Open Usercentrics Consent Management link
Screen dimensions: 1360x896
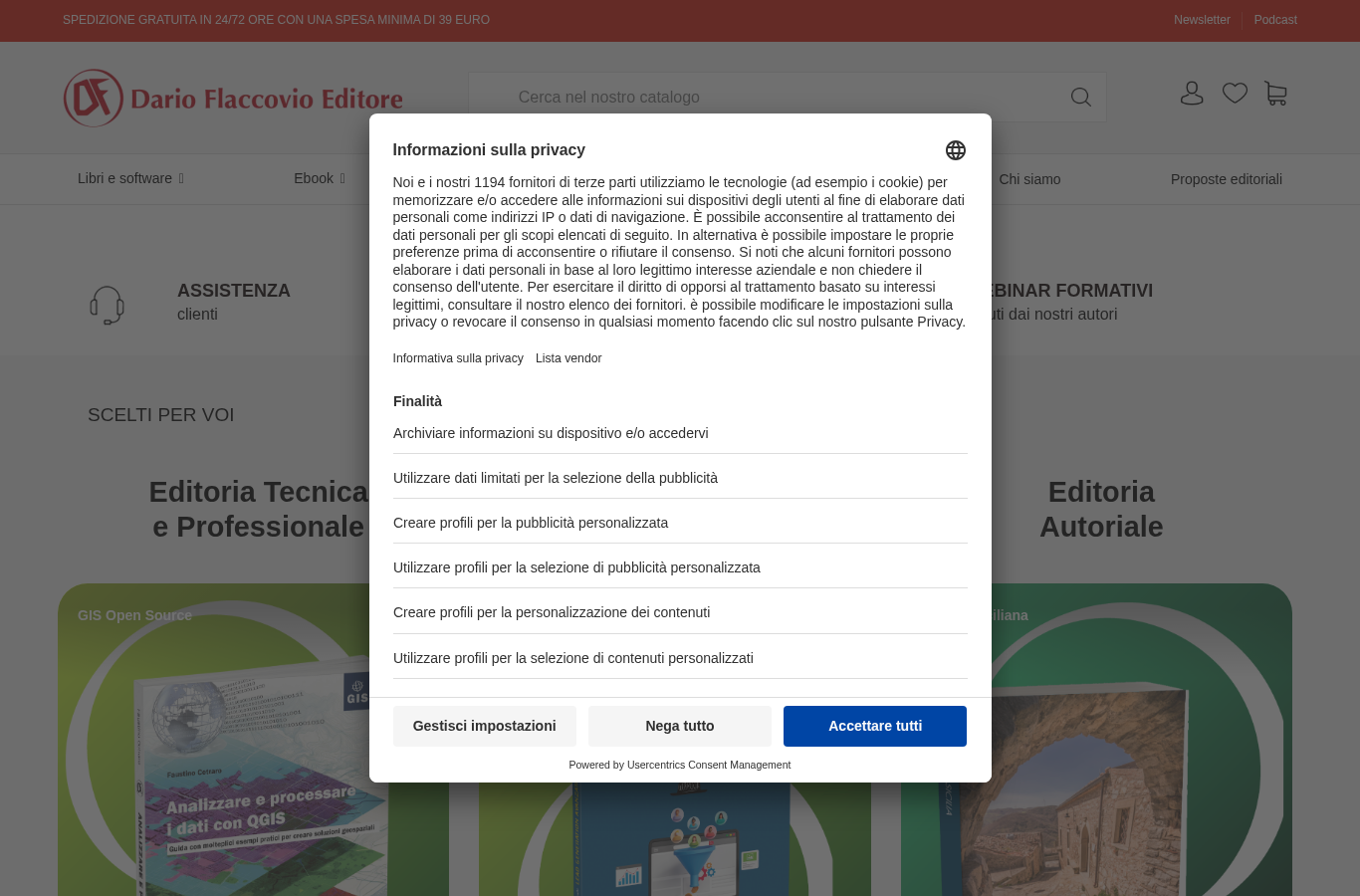709,765
